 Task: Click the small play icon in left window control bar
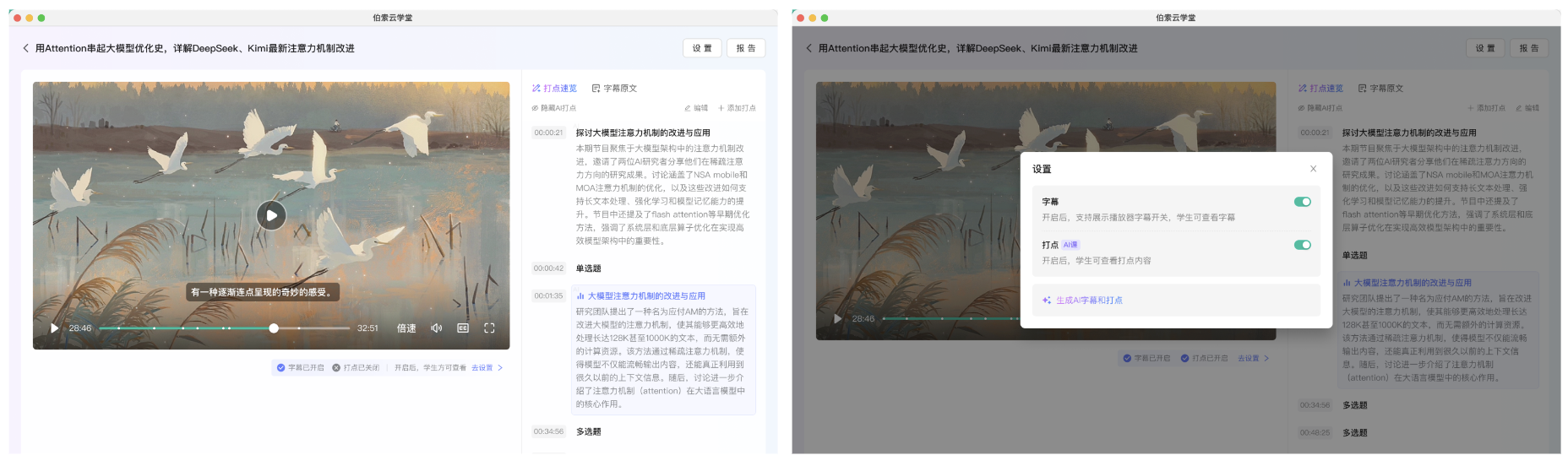coord(54,328)
